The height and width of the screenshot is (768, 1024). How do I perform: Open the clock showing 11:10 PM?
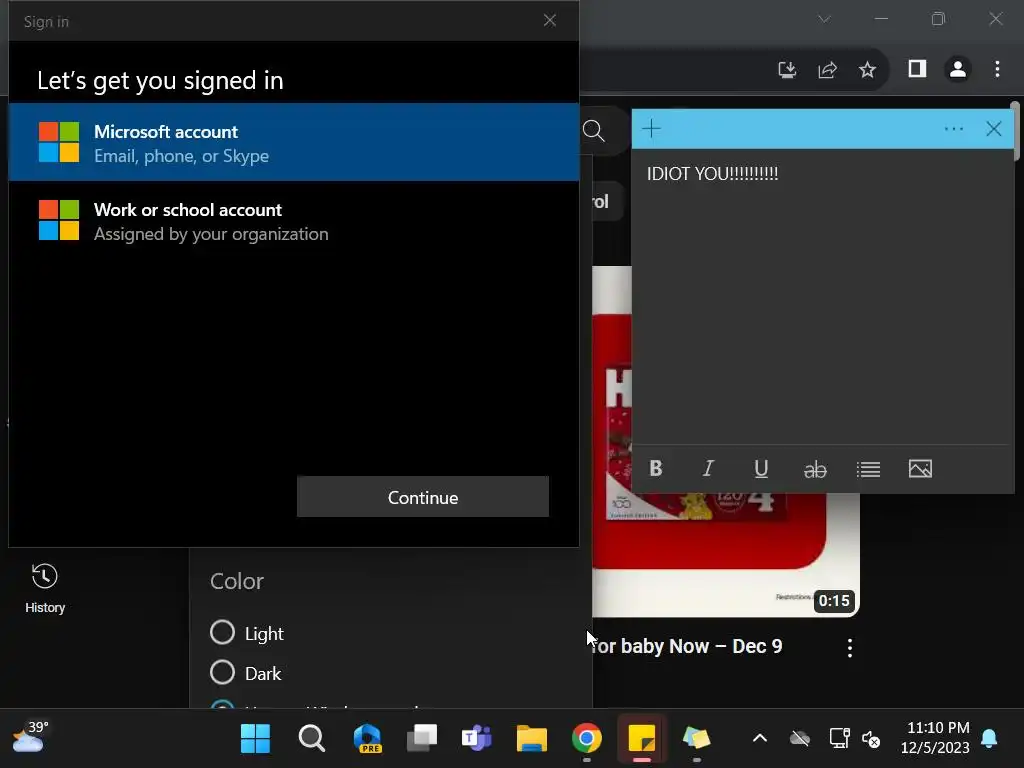pos(936,737)
